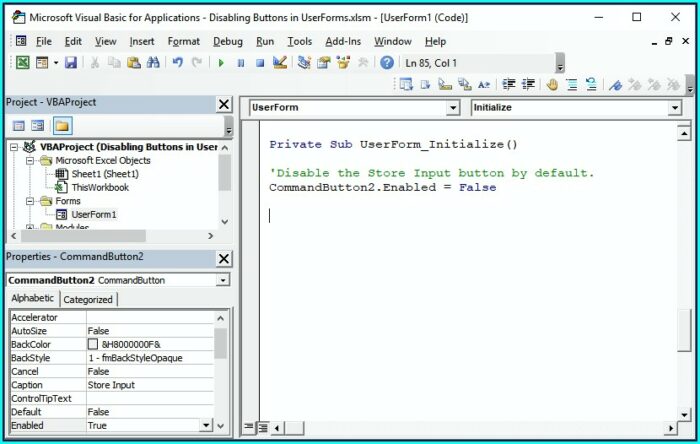Save the workbook with the floppy disk icon
This screenshot has width=700, height=444.
click(71, 62)
